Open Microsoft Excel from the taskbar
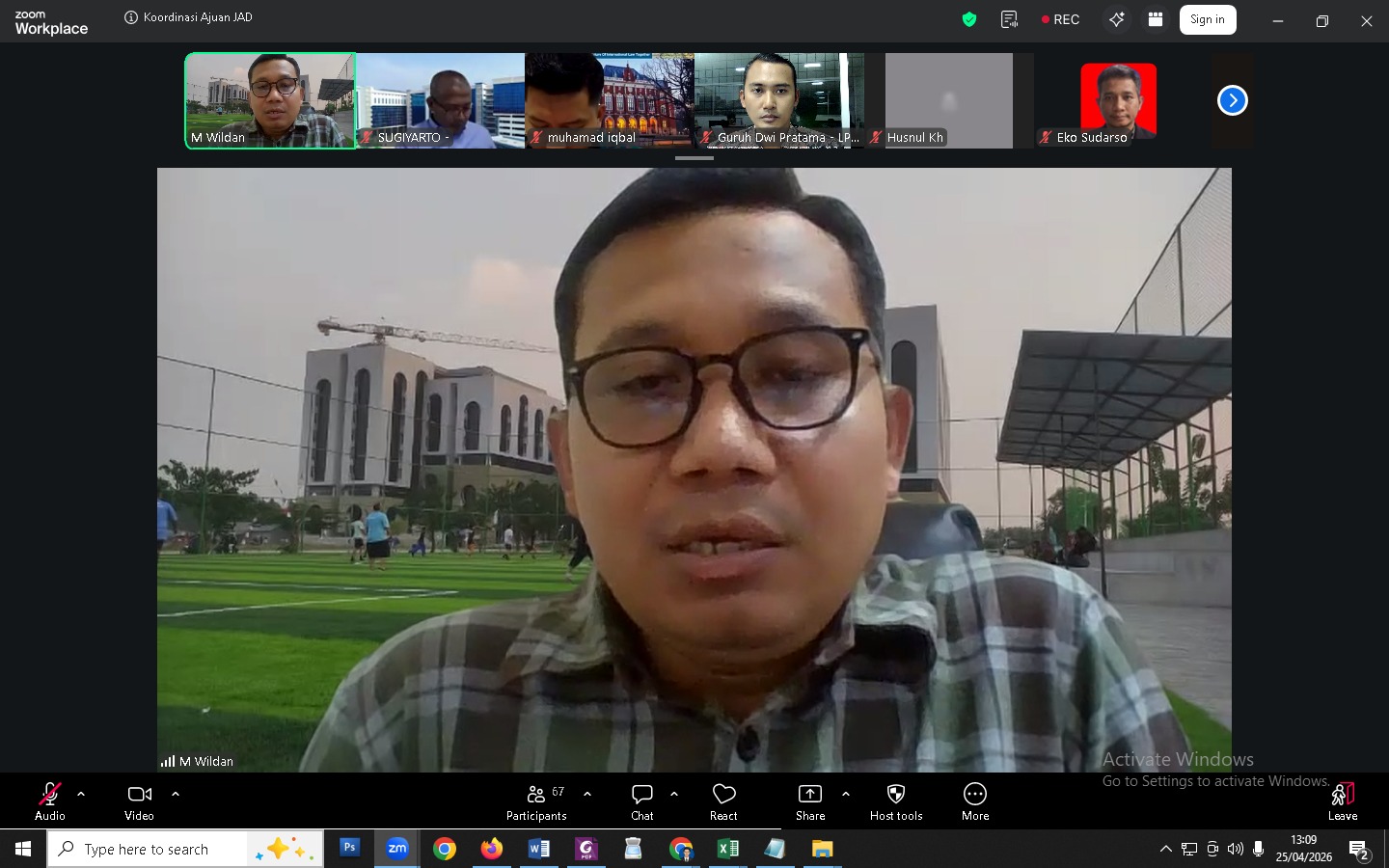The height and width of the screenshot is (868, 1389). 728,849
